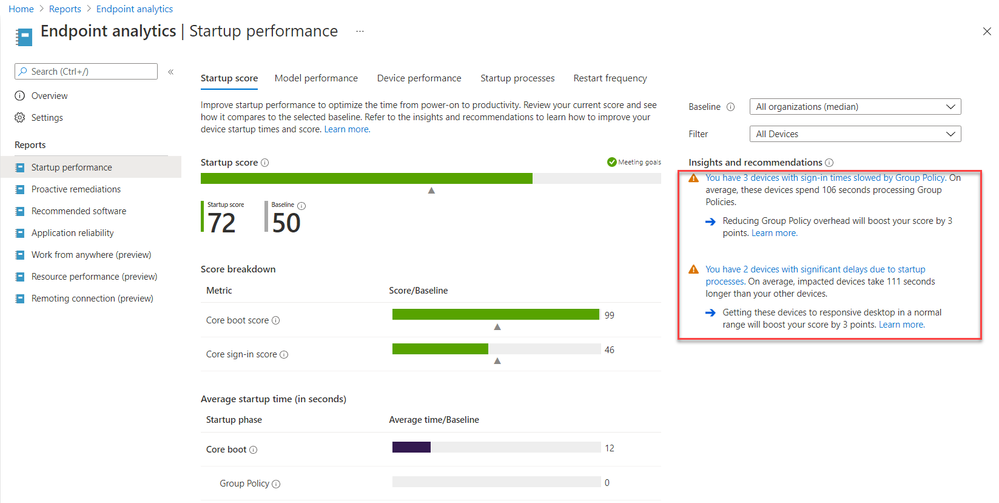
Task: Click the green Startup score progress bar
Action: click(366, 179)
